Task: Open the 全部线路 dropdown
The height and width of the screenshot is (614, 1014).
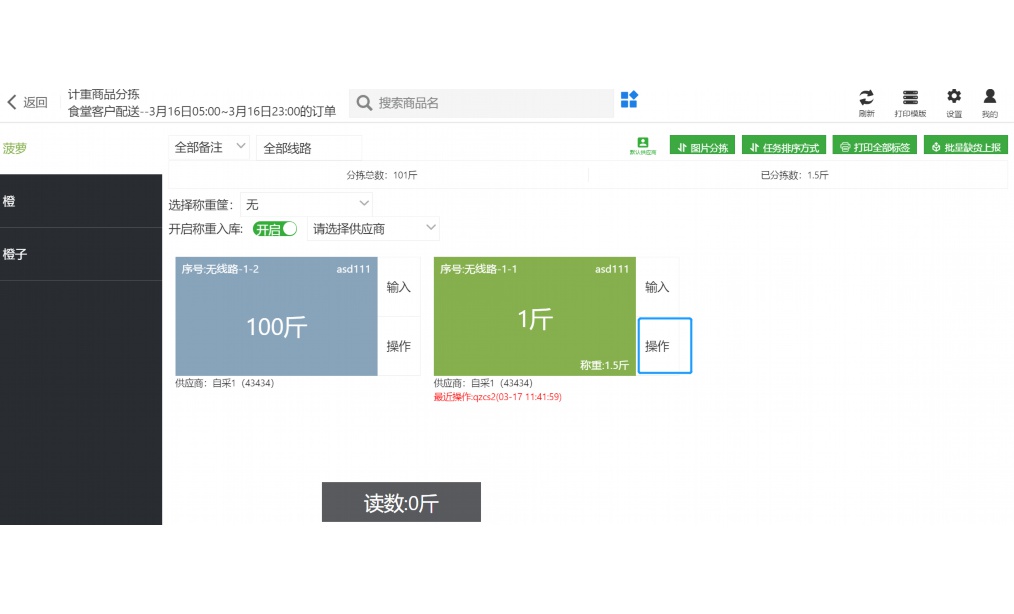Action: pyautogui.click(x=307, y=147)
